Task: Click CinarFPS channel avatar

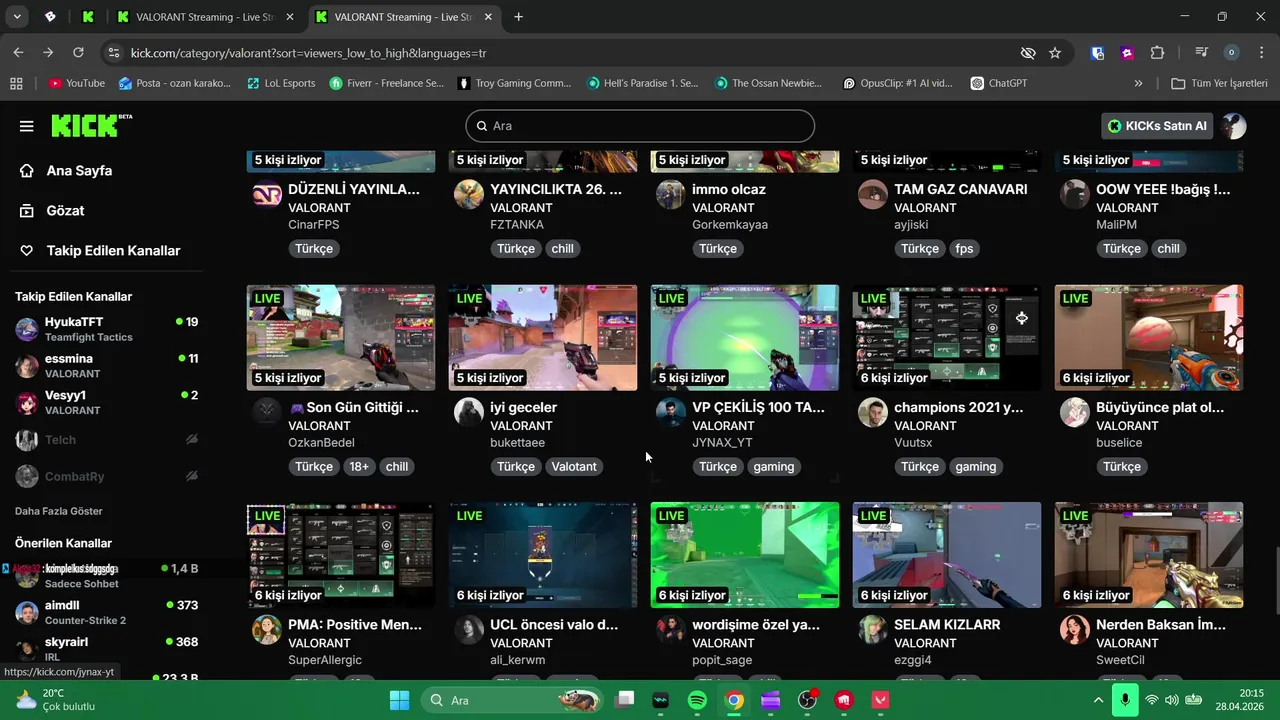Action: pos(266,194)
